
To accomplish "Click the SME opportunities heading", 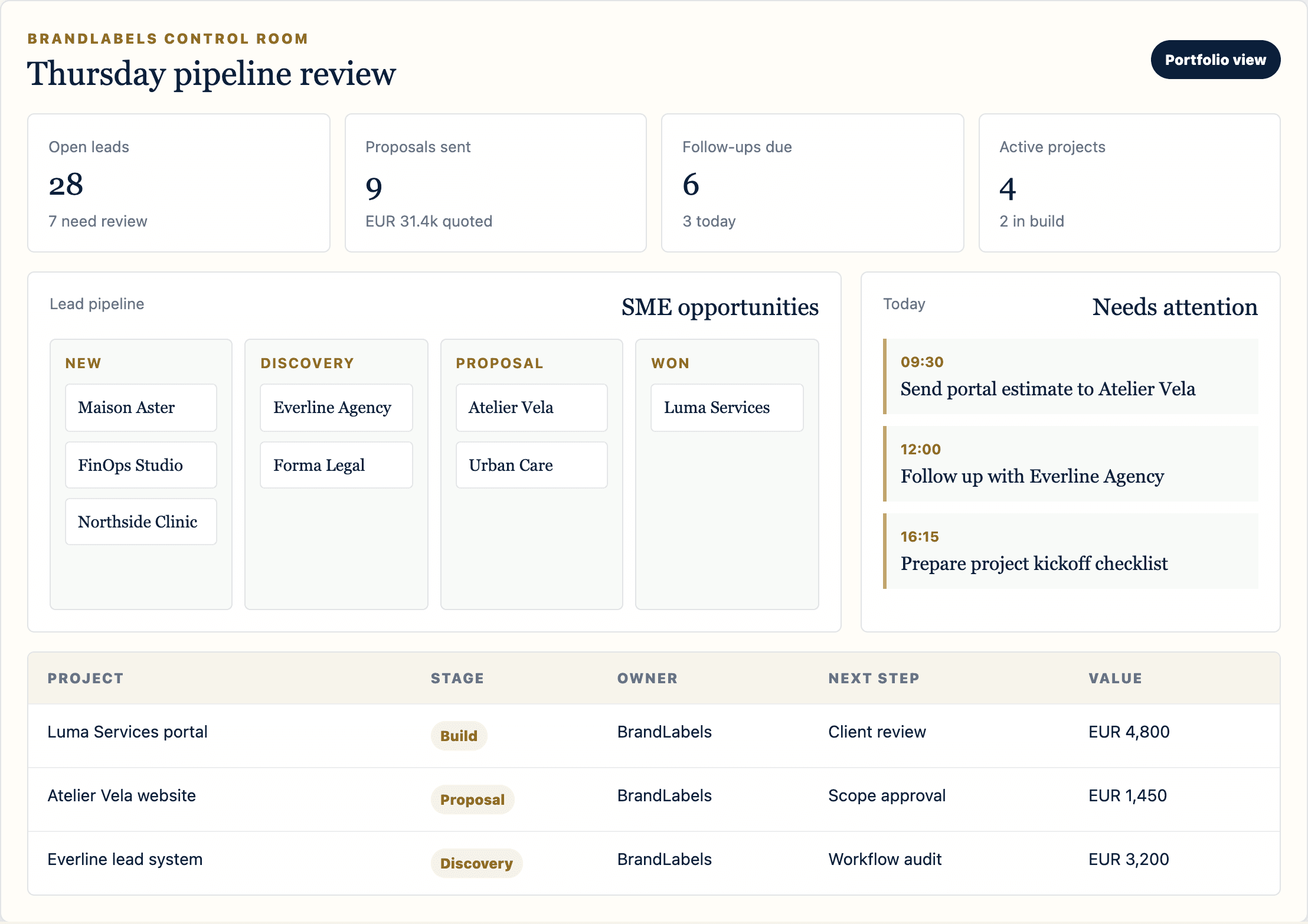I will pos(720,307).
